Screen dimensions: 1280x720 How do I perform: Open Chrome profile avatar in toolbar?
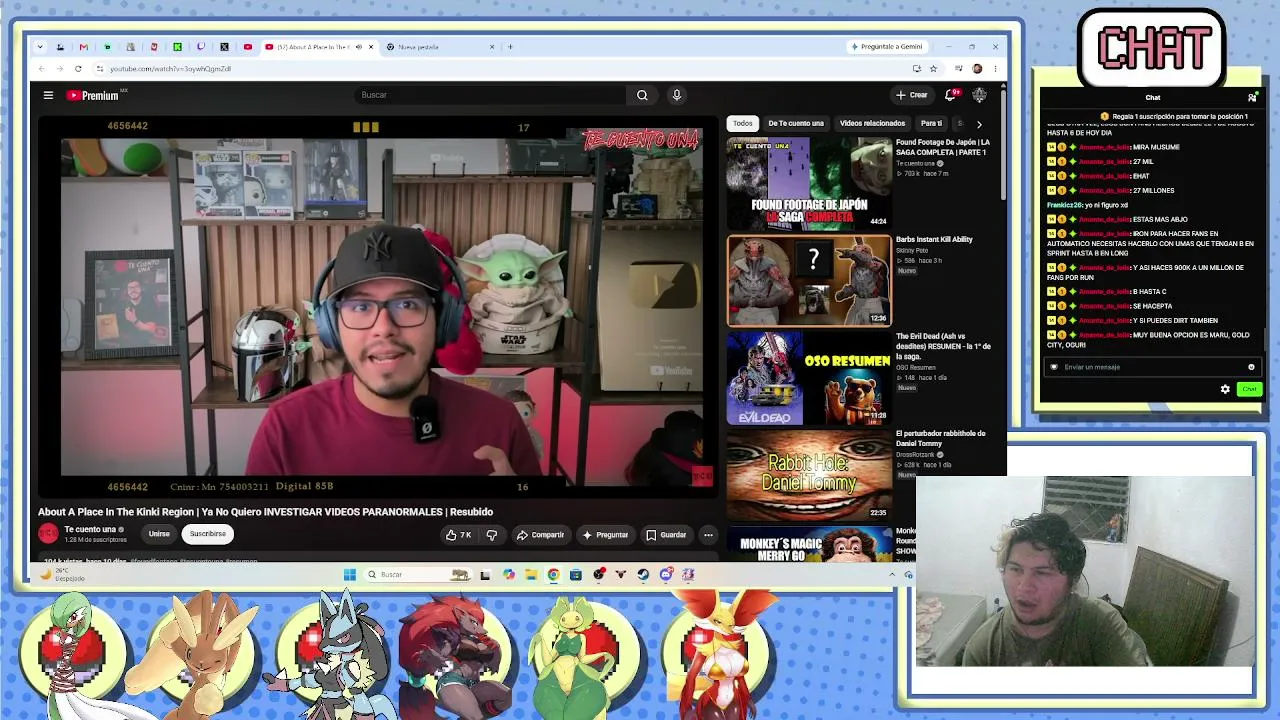click(977, 69)
